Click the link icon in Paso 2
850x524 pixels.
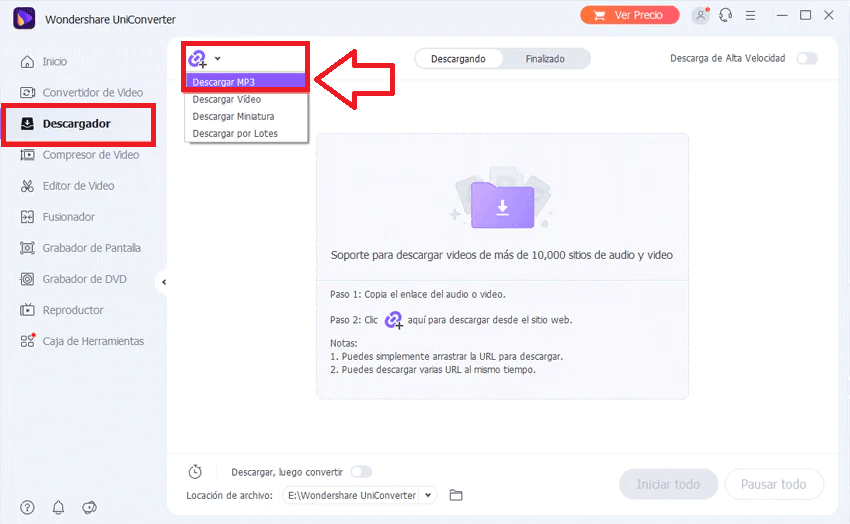394,320
